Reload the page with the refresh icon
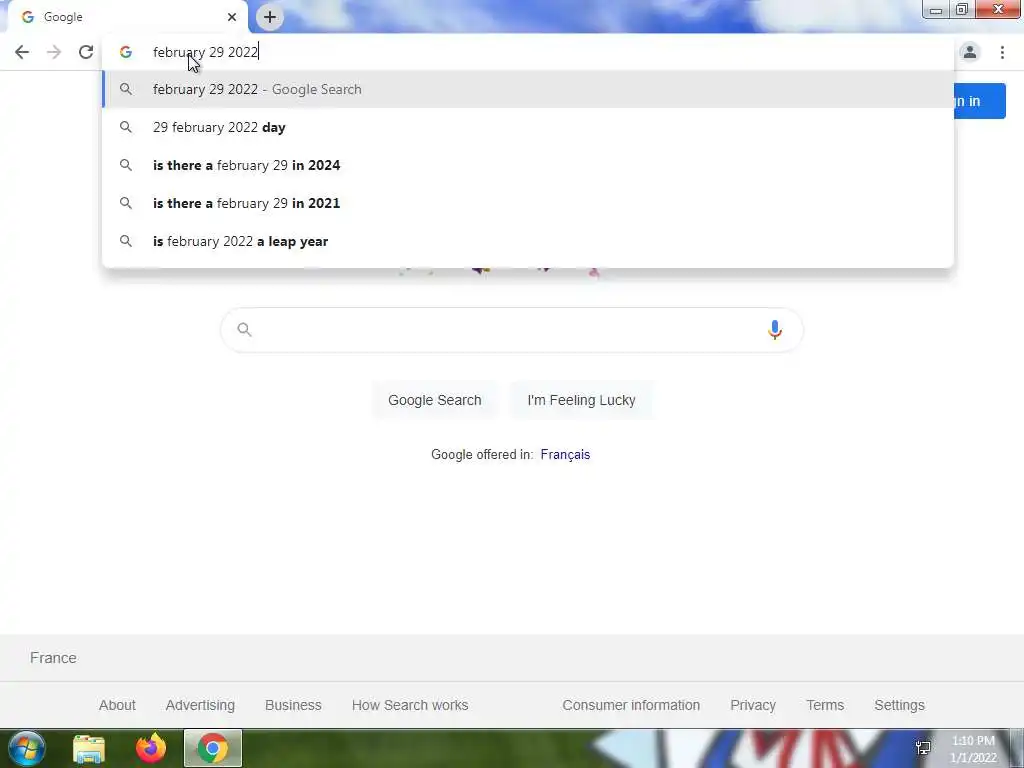This screenshot has width=1024, height=768. tap(86, 52)
